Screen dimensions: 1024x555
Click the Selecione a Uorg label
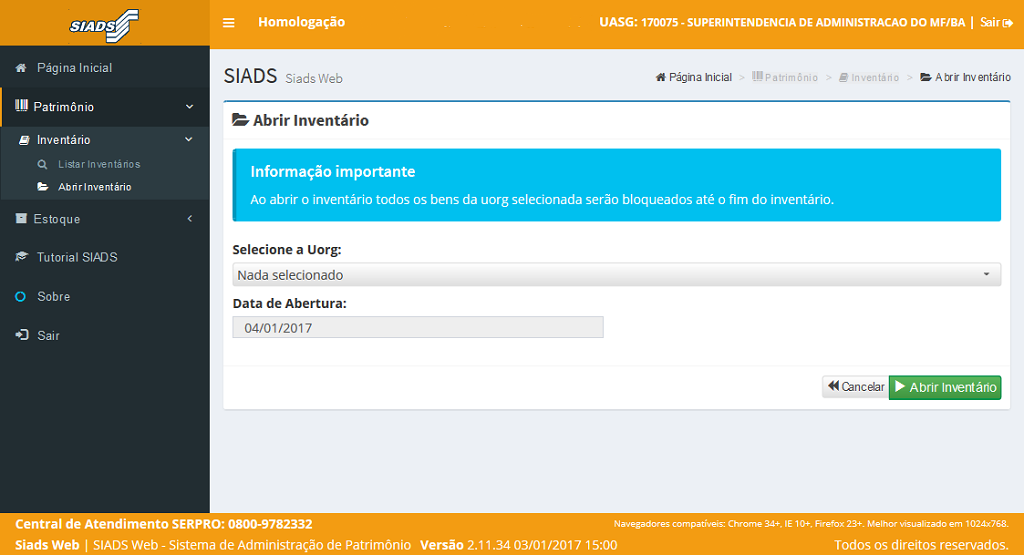point(287,249)
